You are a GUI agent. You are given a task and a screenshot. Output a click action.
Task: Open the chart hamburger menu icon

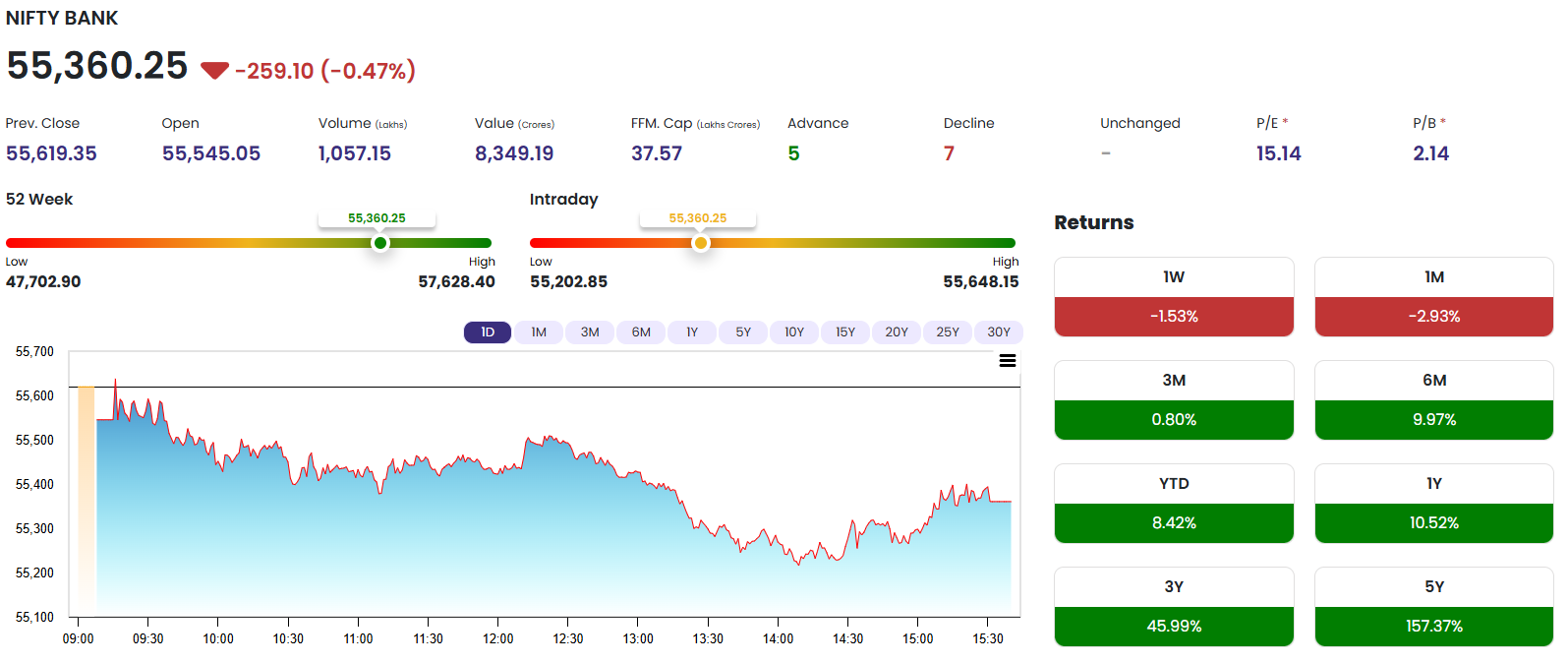(1008, 361)
